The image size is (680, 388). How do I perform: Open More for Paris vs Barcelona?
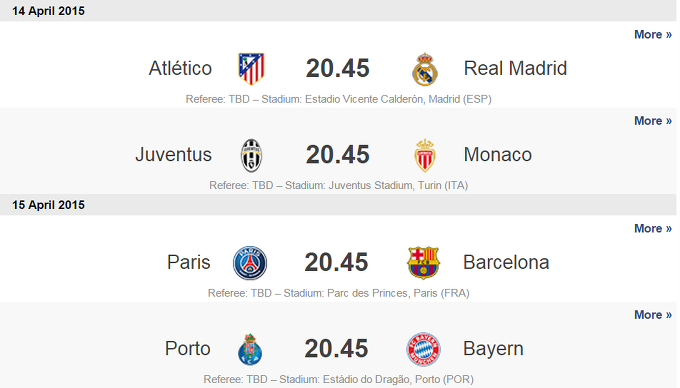pos(653,228)
